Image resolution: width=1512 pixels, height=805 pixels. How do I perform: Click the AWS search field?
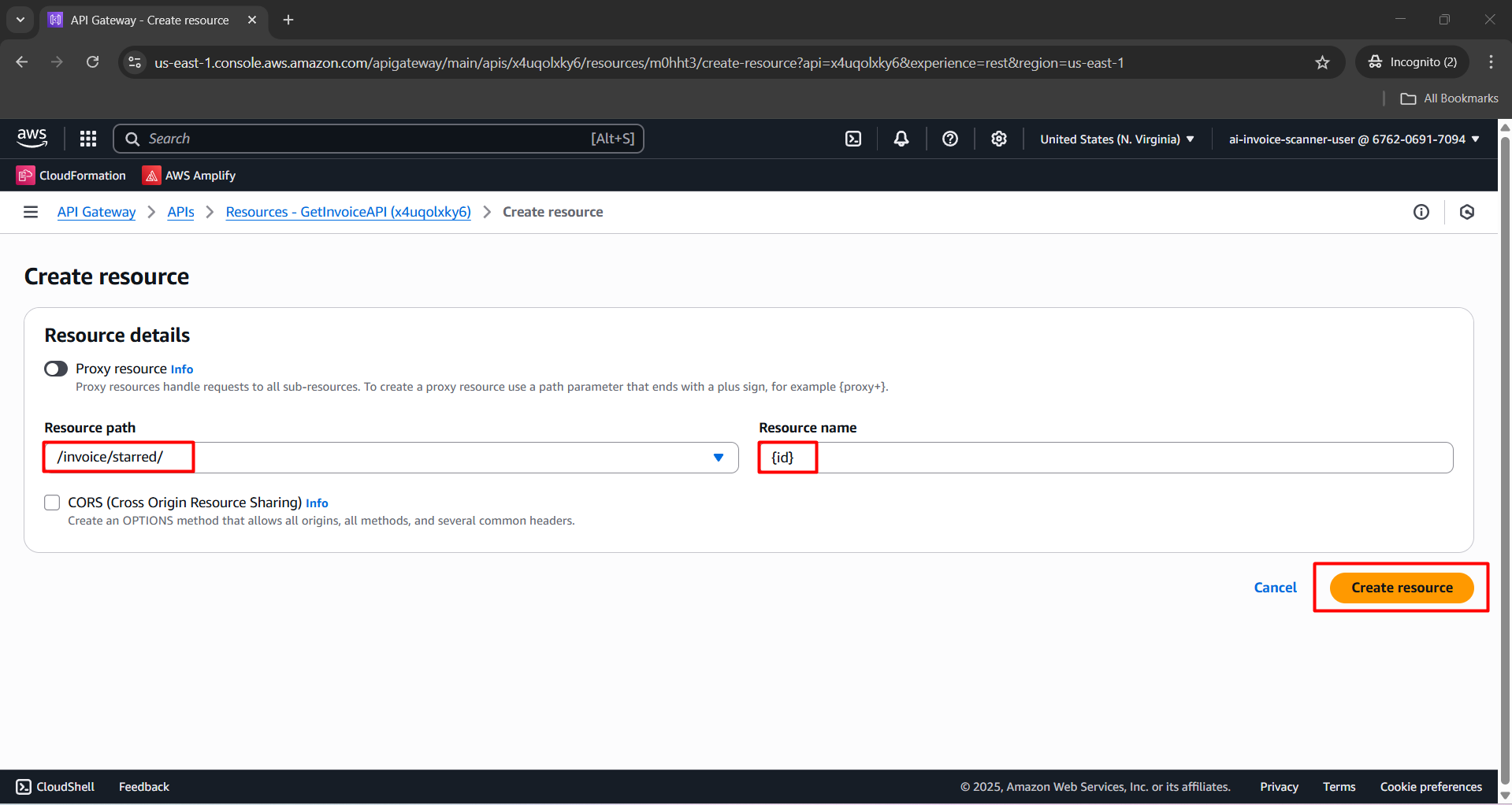[378, 138]
